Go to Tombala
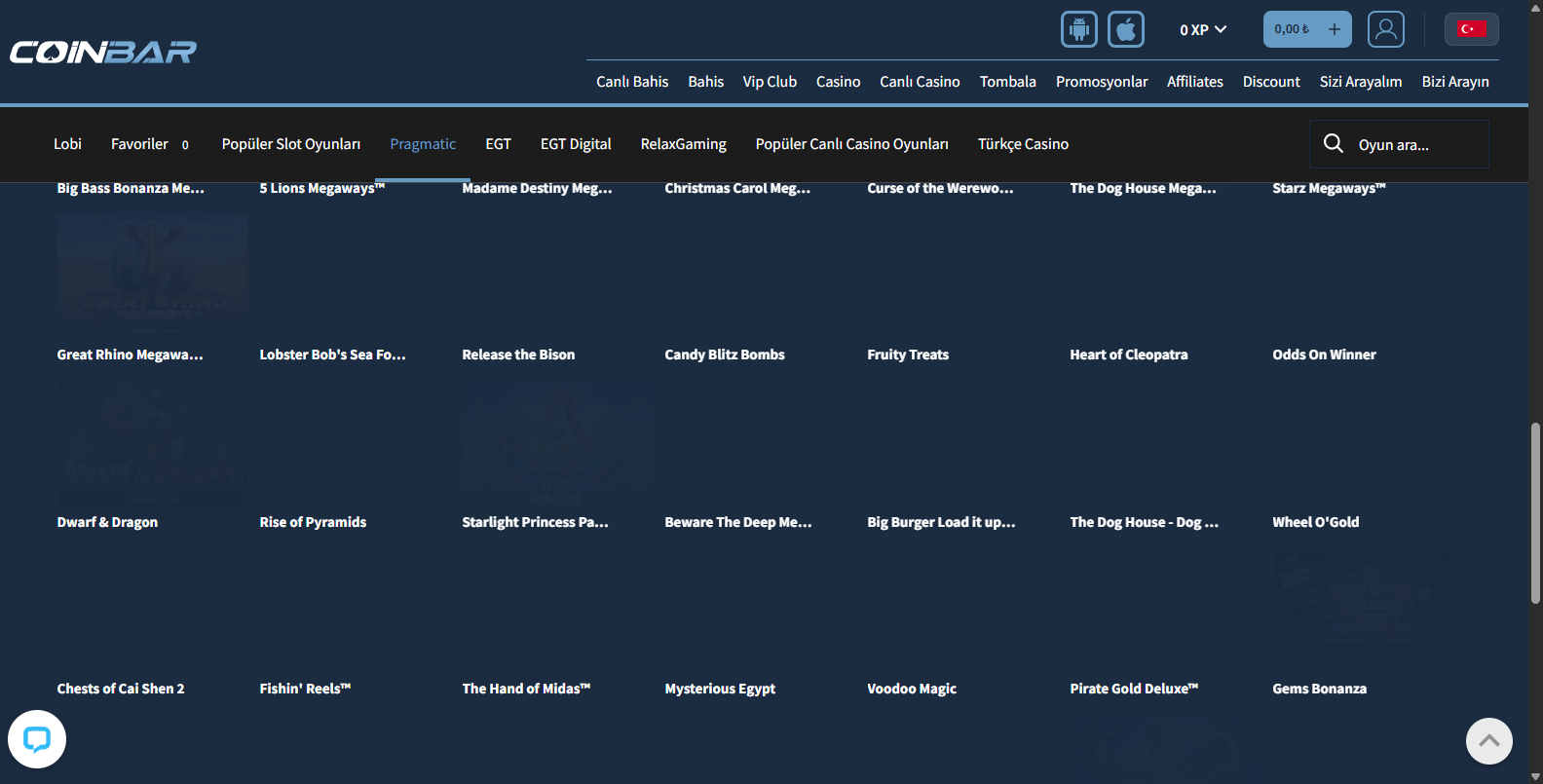 pyautogui.click(x=1007, y=82)
